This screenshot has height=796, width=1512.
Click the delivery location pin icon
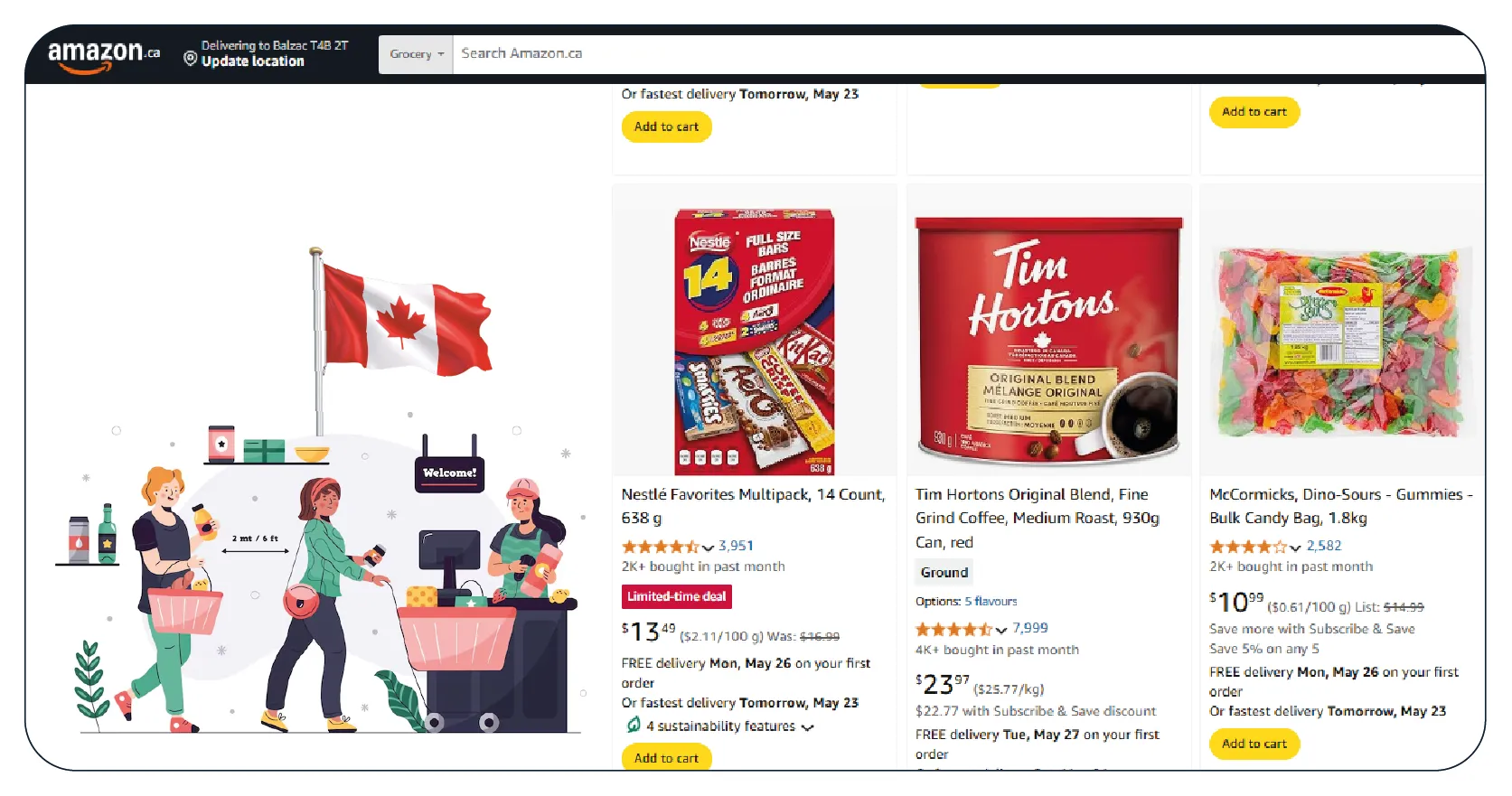190,59
